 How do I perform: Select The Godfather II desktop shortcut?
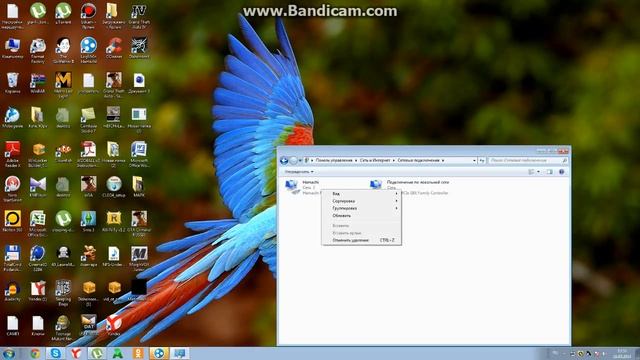tap(63, 50)
